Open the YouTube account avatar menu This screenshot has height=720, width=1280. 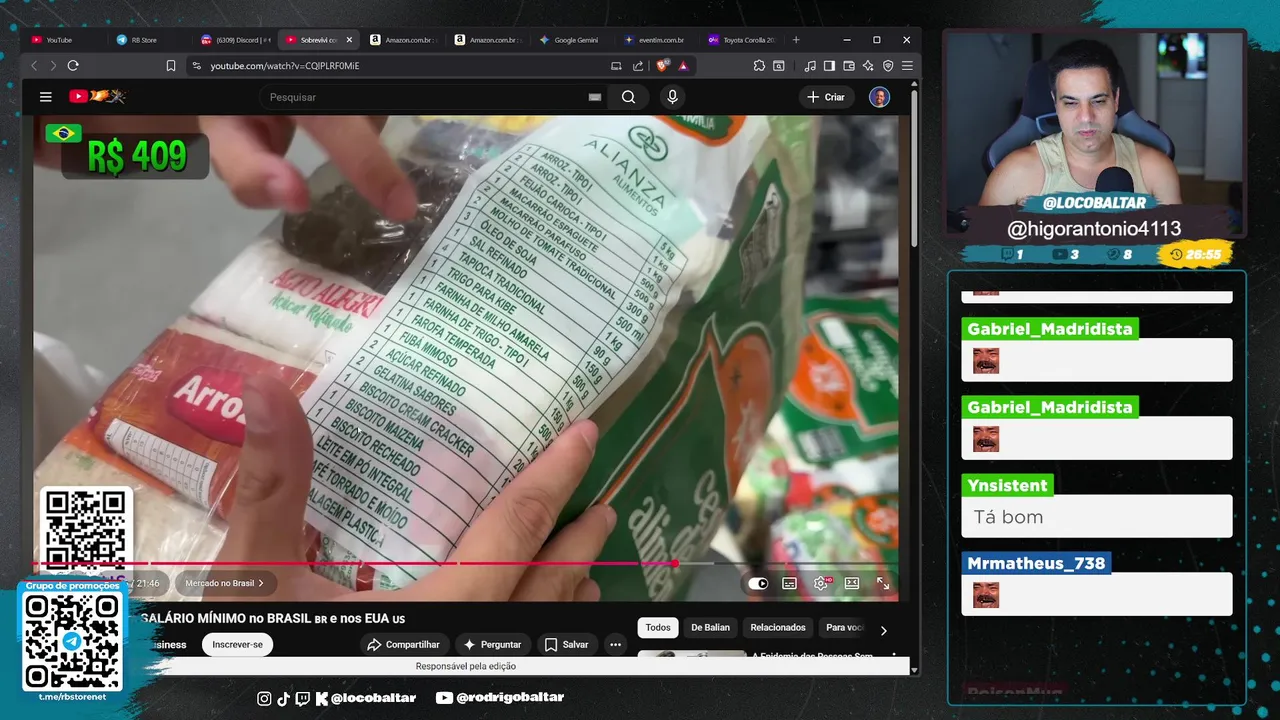879,97
